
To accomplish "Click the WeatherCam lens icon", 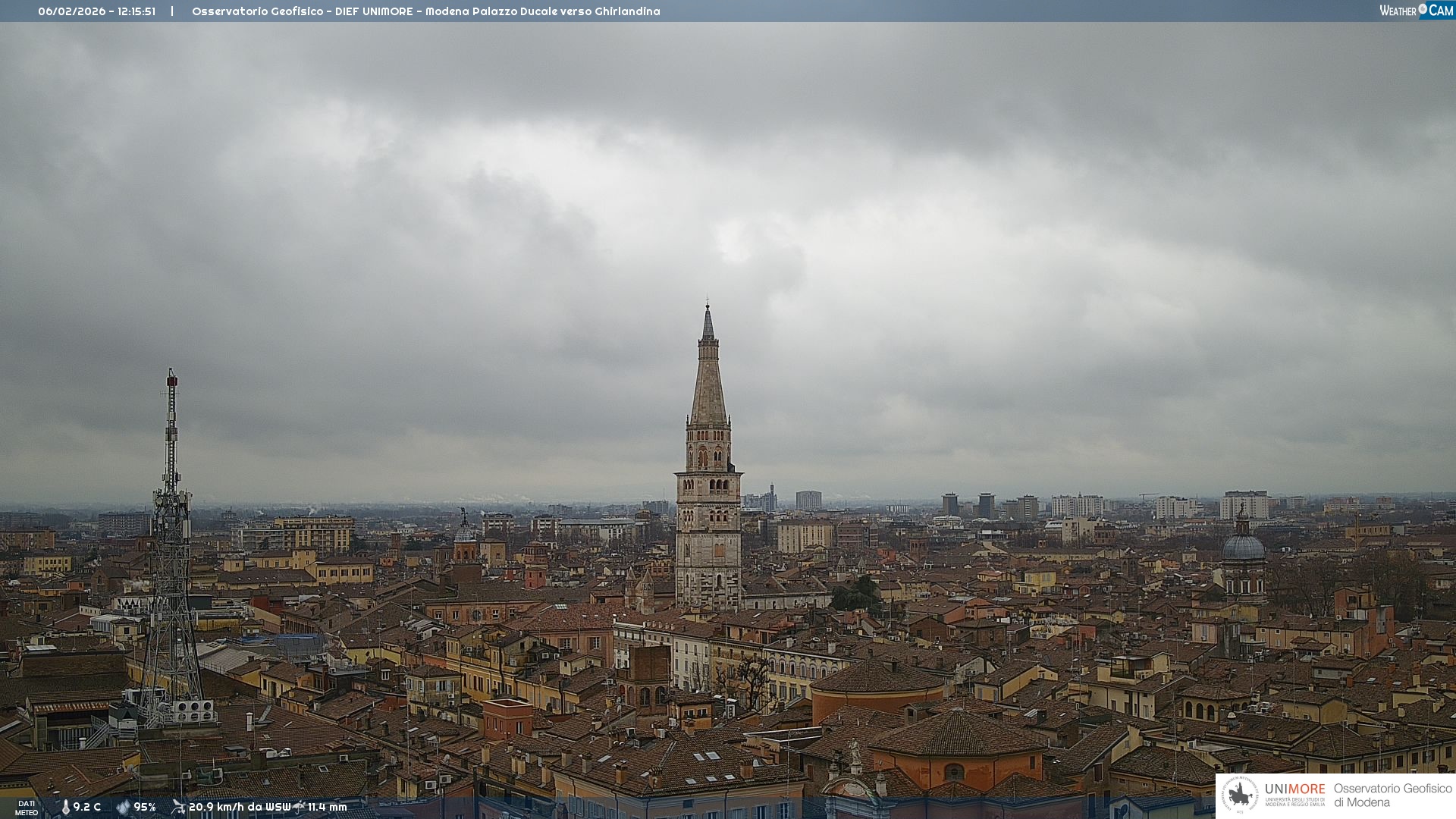I will (1423, 9).
